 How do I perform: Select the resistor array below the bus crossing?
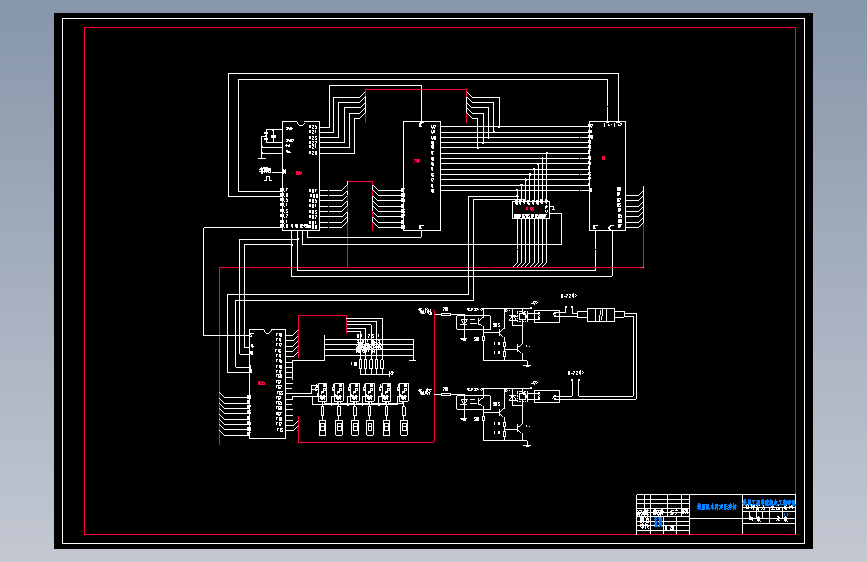click(372, 364)
